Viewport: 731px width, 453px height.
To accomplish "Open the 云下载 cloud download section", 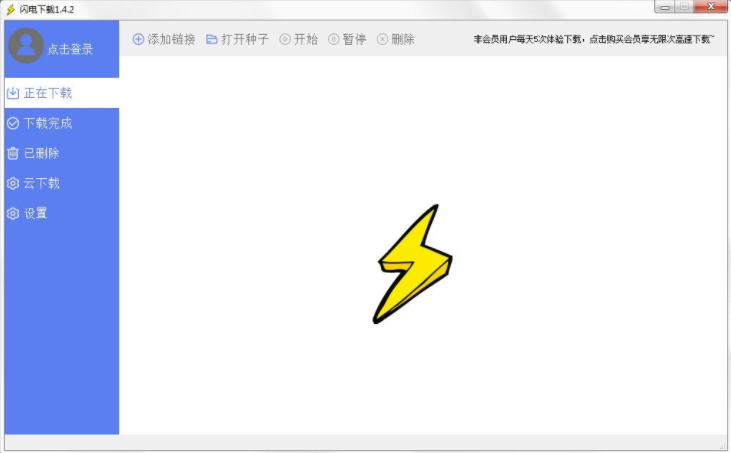I will (x=41, y=183).
